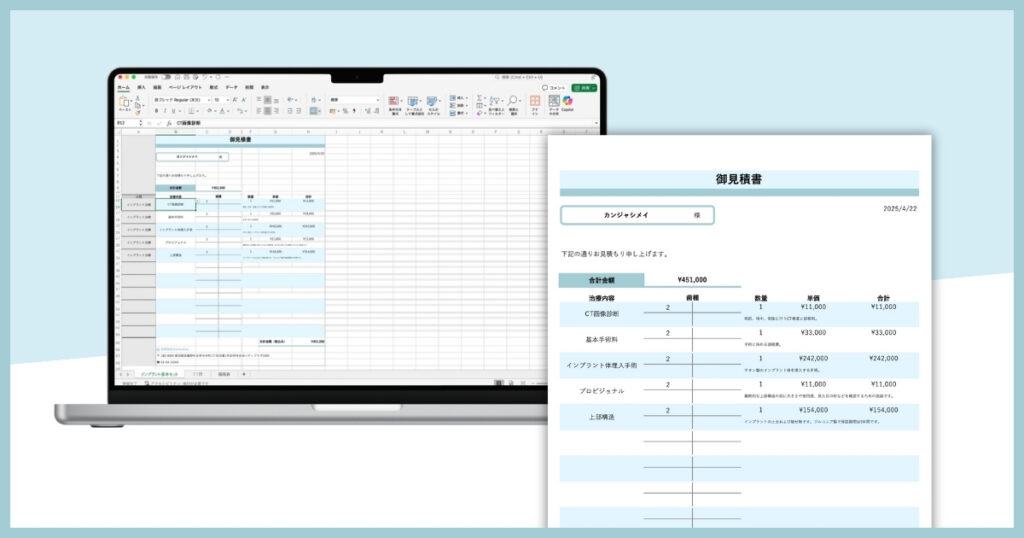Click the fill color bucket swatch

tap(210, 111)
